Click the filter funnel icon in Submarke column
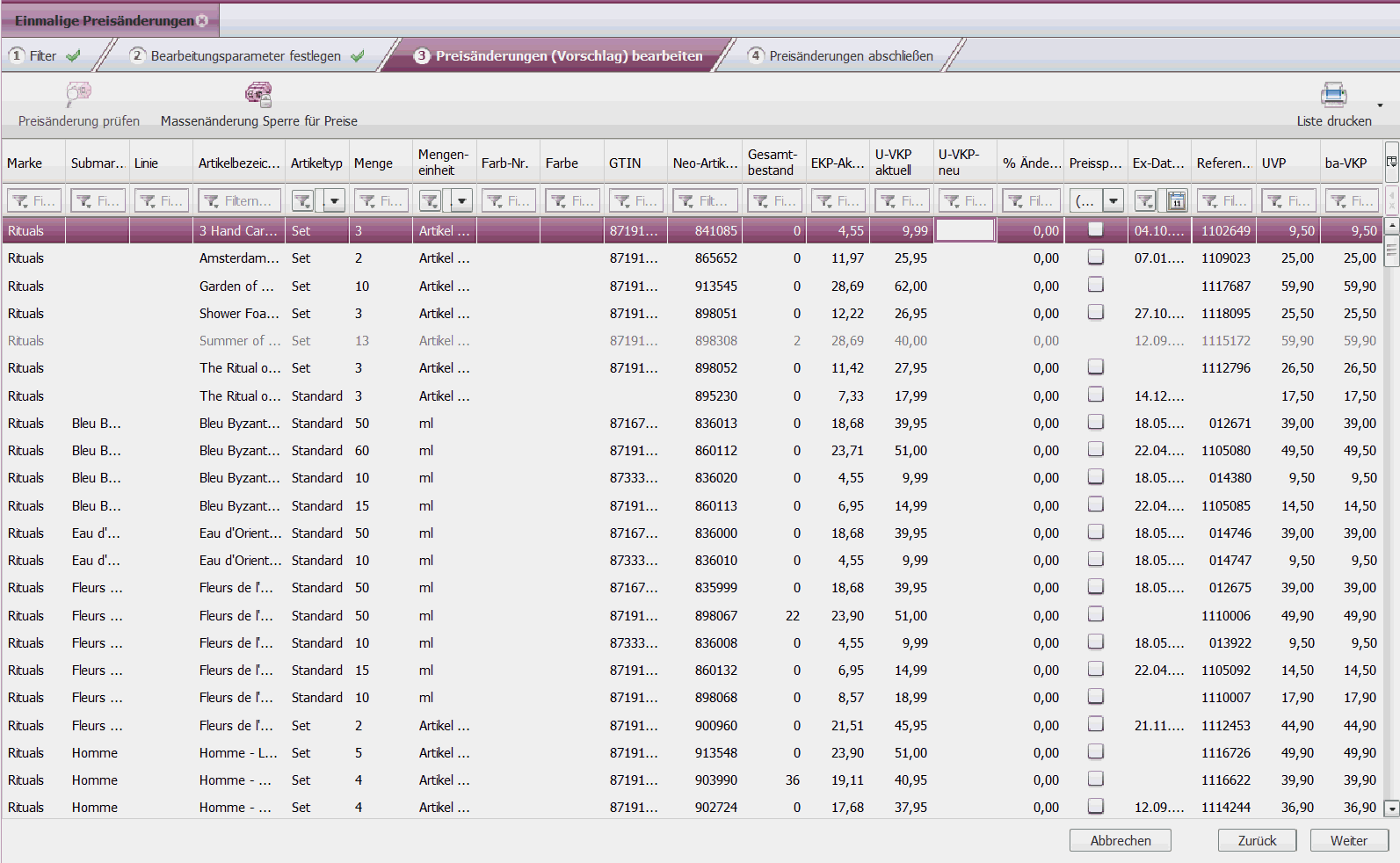1400x863 pixels. click(x=83, y=201)
